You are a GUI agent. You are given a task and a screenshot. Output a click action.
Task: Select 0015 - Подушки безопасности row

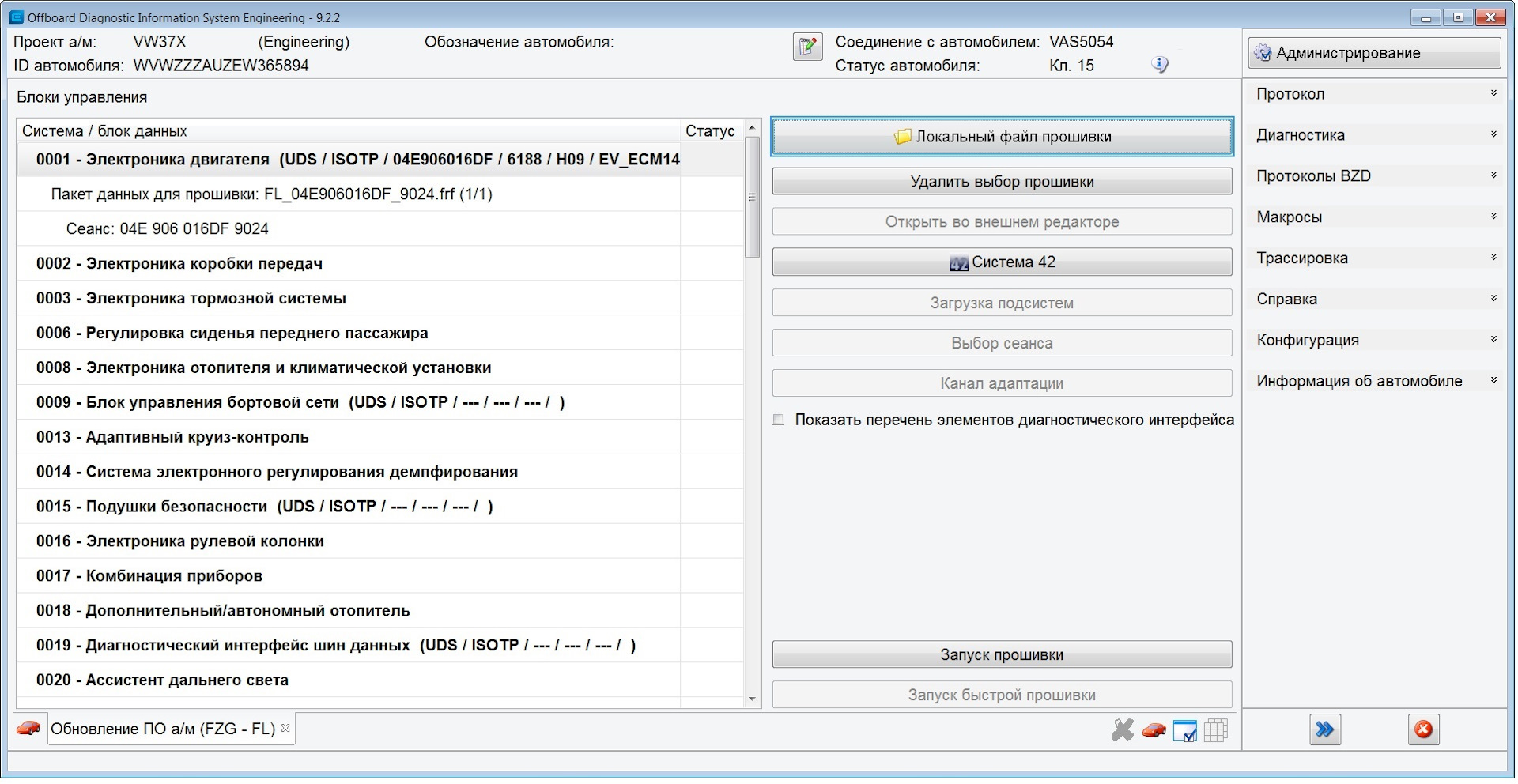coord(380,507)
